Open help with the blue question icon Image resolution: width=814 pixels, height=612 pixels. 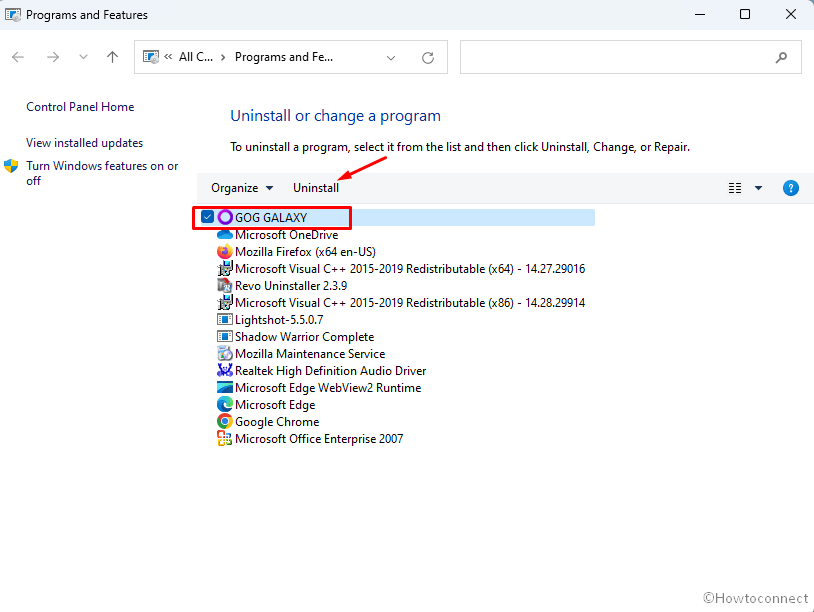coord(790,188)
